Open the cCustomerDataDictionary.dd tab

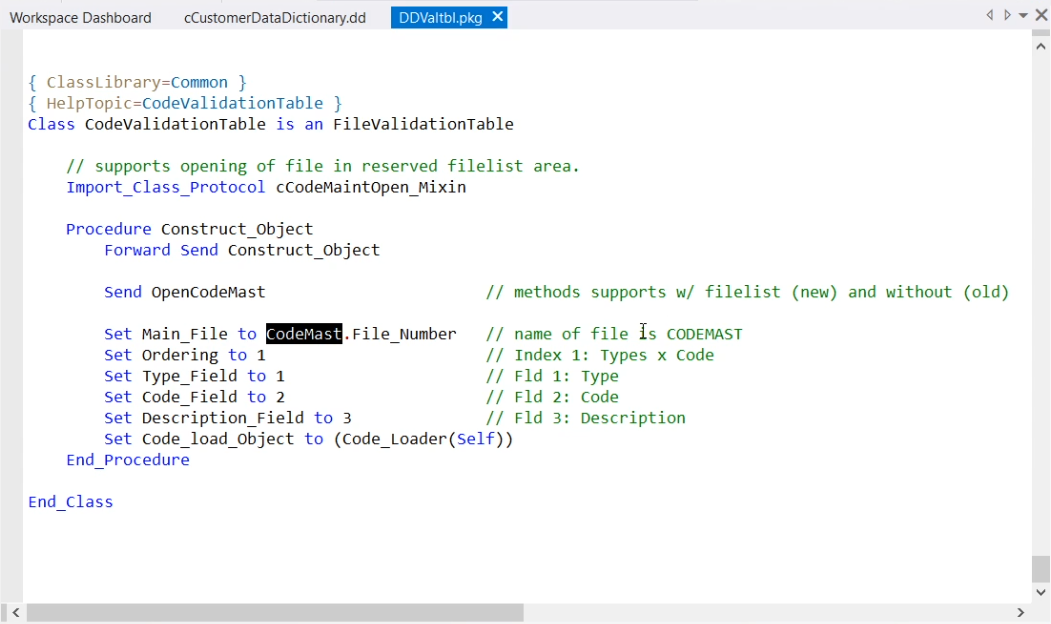pos(275,18)
